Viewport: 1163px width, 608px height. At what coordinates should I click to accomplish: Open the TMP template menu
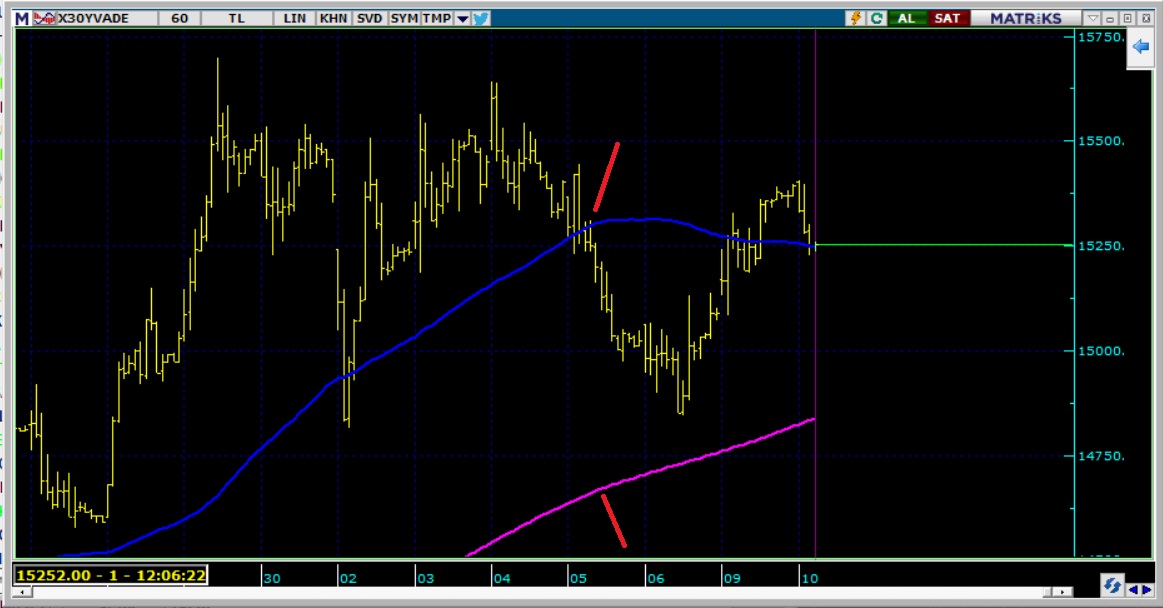(x=436, y=18)
